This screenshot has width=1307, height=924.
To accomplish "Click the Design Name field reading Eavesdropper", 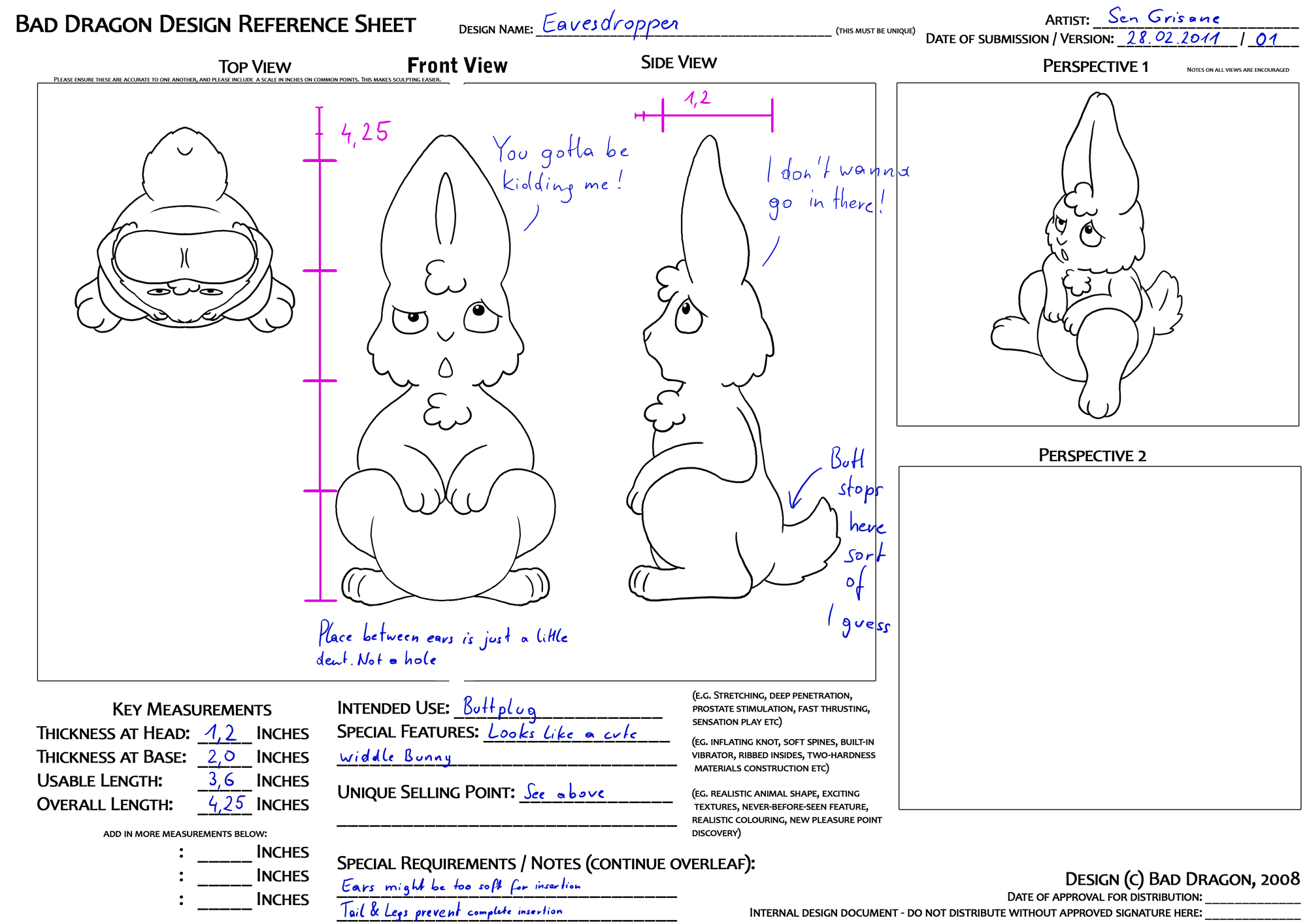I will click(x=683, y=26).
